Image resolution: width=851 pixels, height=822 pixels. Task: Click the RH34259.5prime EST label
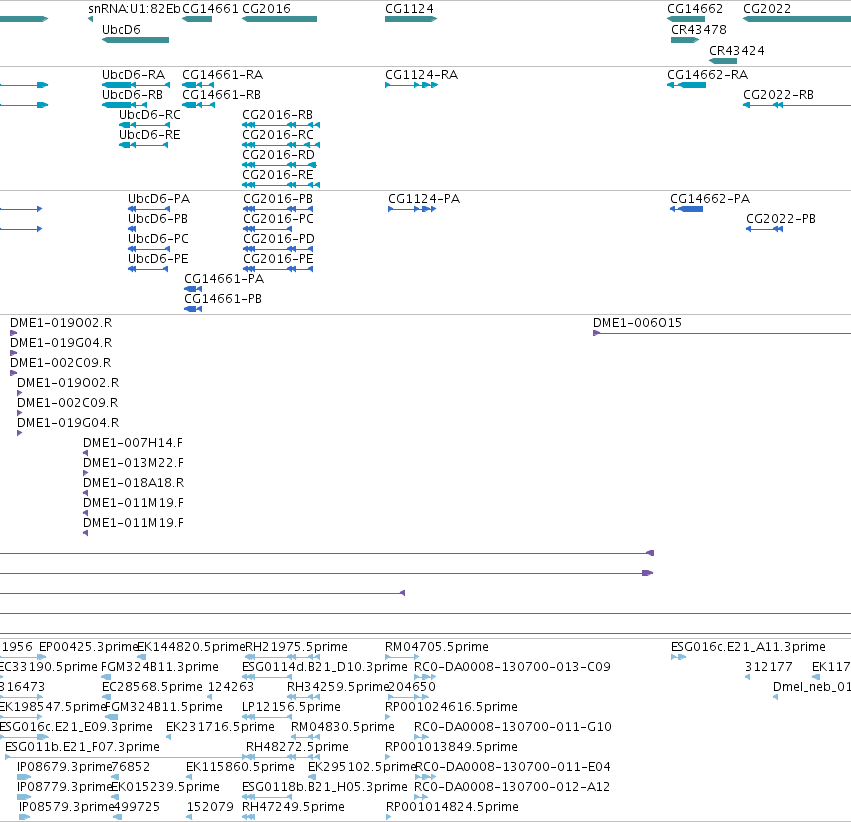coord(339,687)
